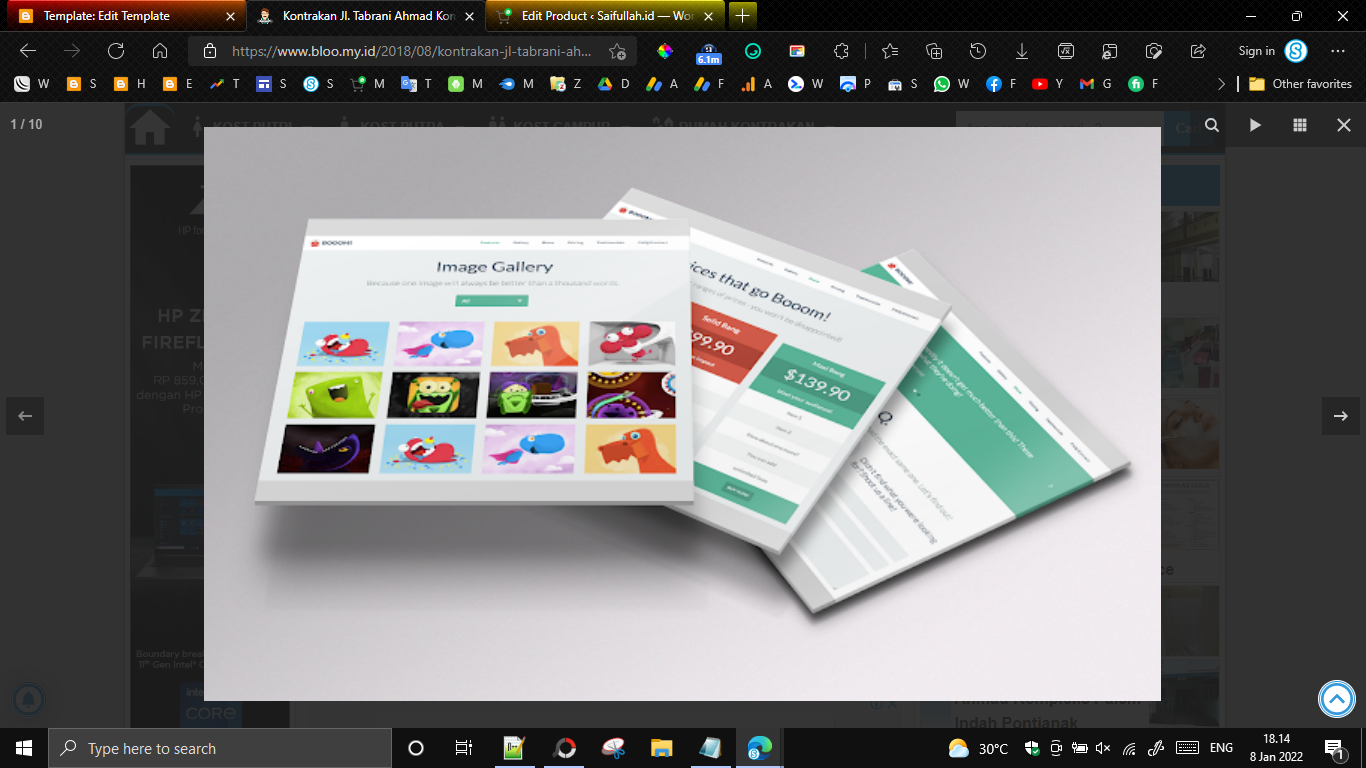
Task: Open the Facebook bookmark labeled F
Action: click(1002, 84)
